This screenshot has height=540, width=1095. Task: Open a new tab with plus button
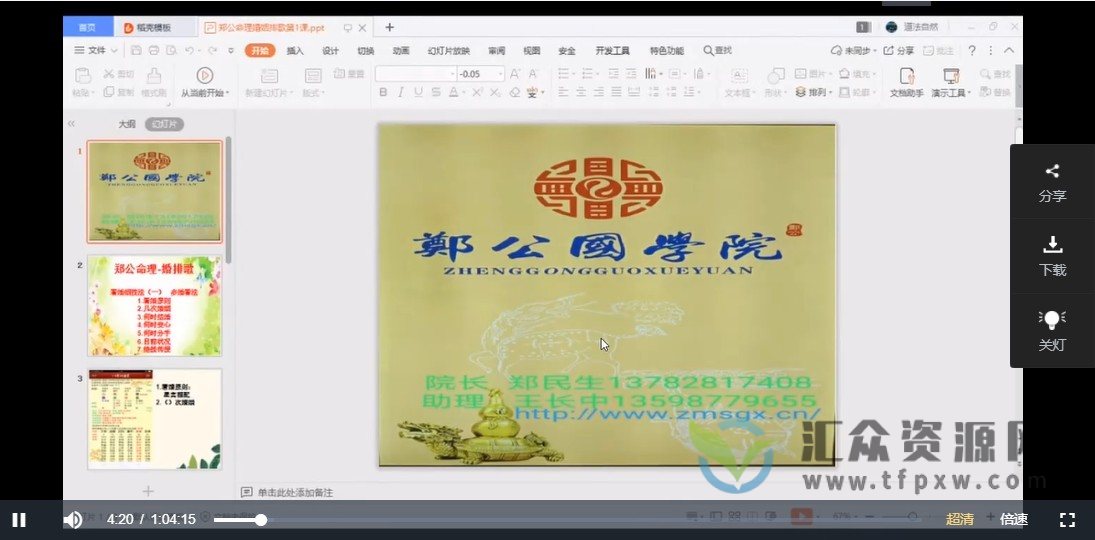[x=390, y=27]
